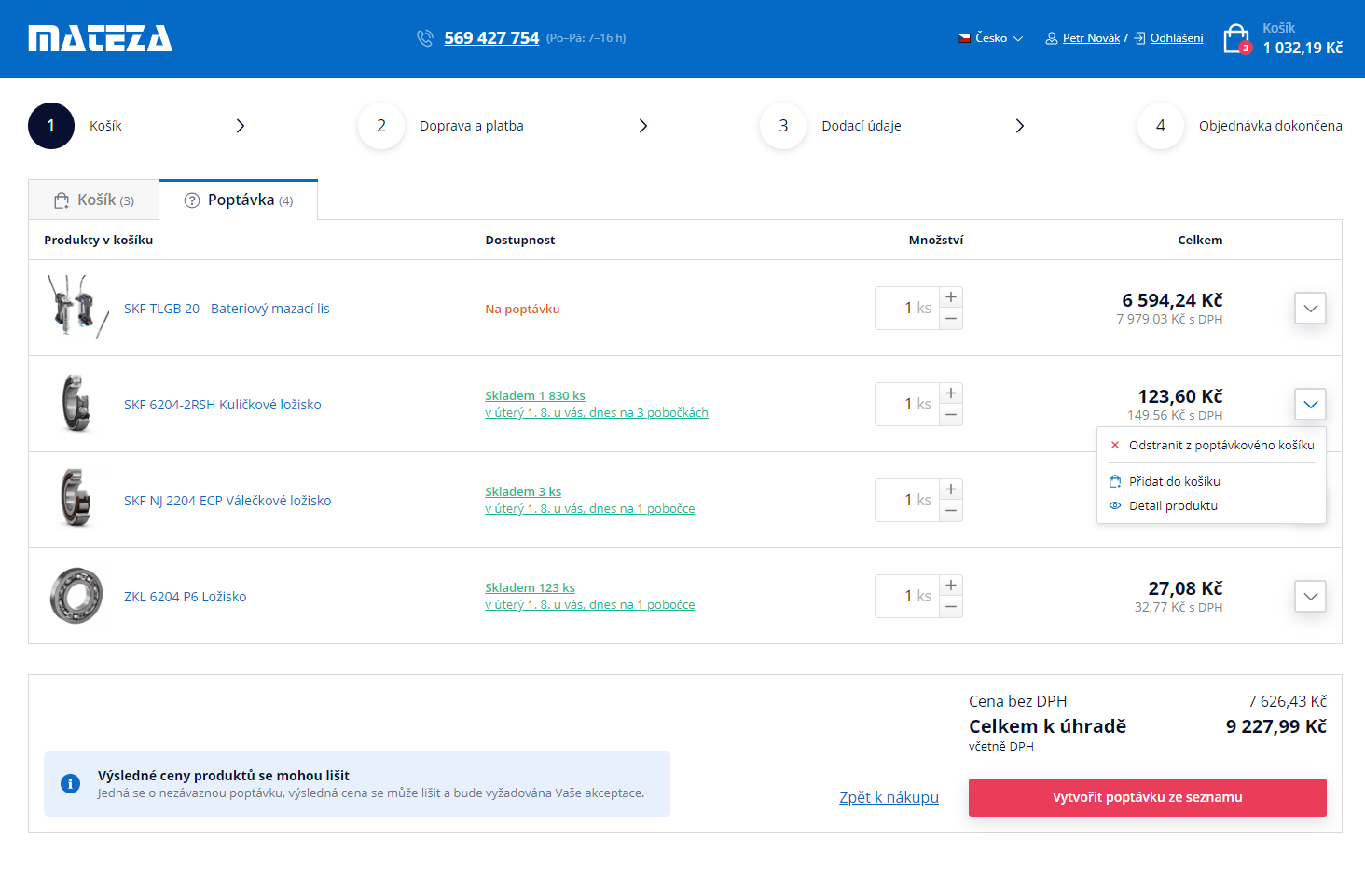Increase quantity for ZKL 6204 P6
This screenshot has height=896, width=1365.
point(951,586)
